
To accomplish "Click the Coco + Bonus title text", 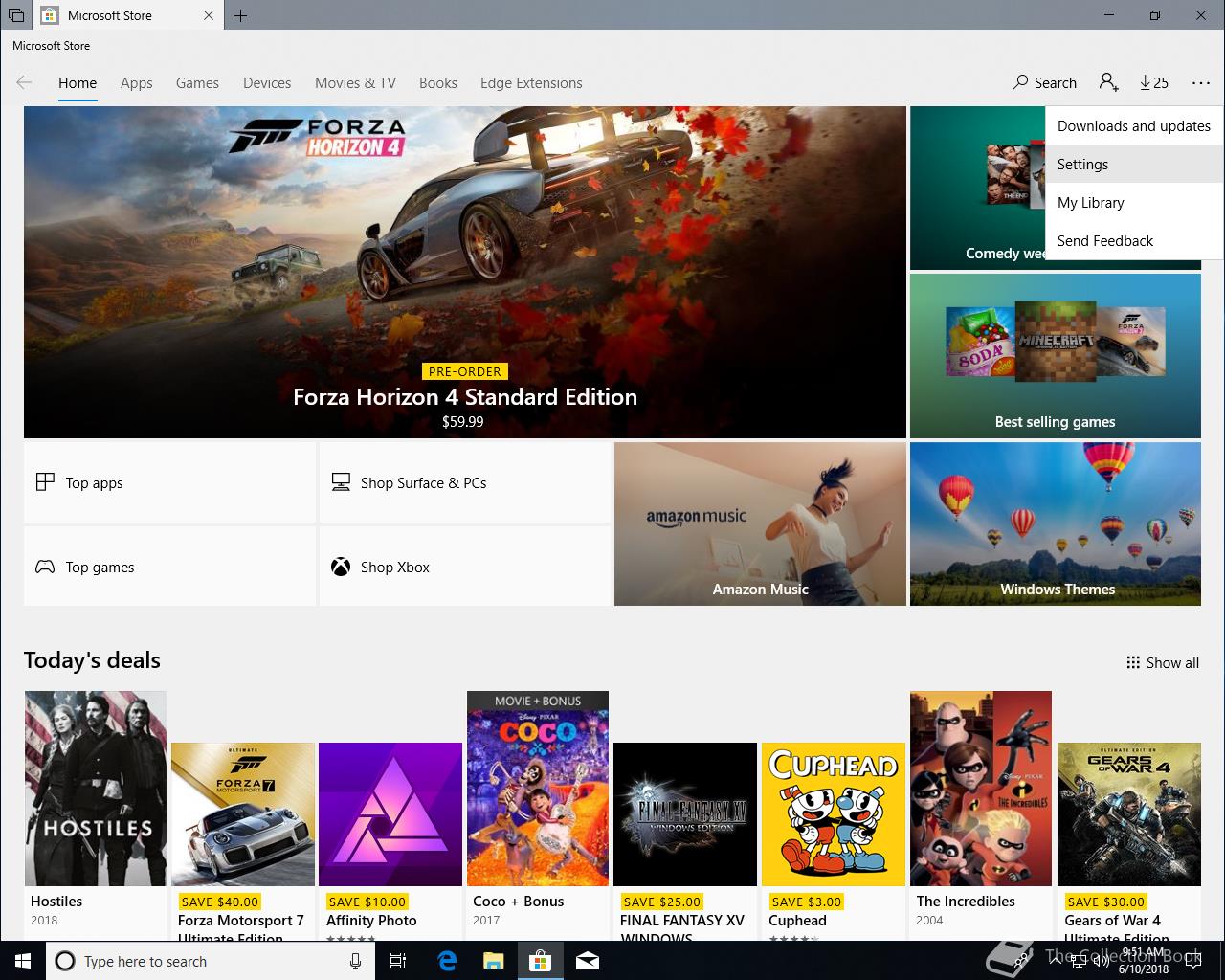I will (x=519, y=902).
